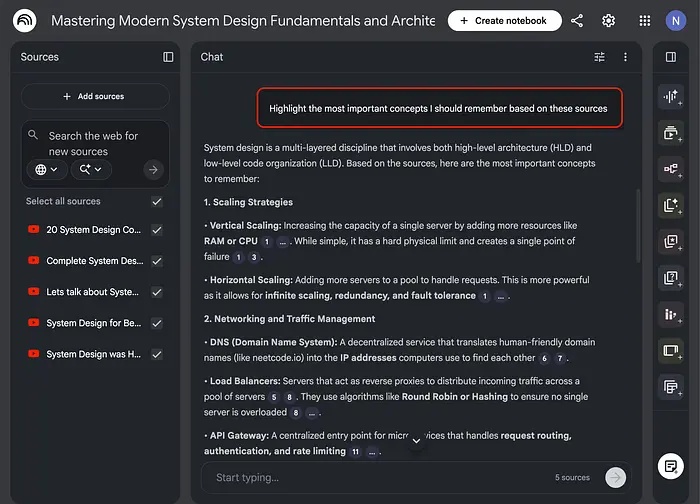This screenshot has height=504, width=700.
Task: Click the share notebook icon
Action: coord(577,21)
